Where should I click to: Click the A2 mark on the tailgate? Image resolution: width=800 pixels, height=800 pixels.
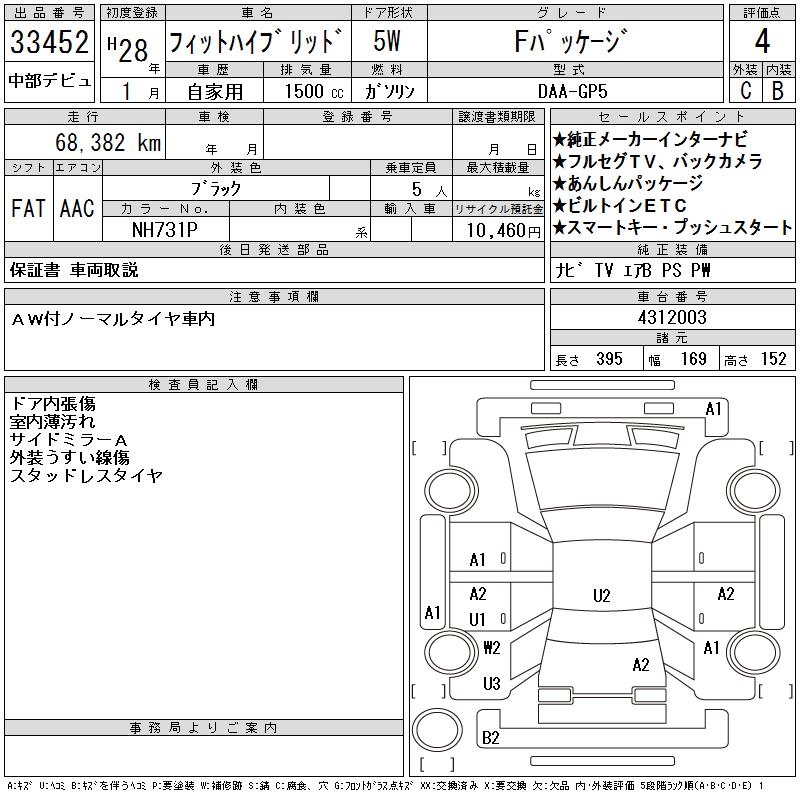coord(641,665)
